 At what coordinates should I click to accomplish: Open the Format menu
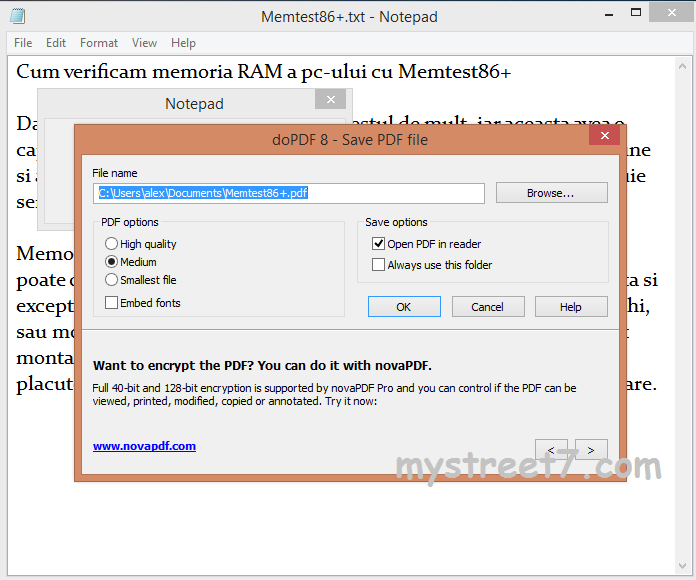pos(99,43)
